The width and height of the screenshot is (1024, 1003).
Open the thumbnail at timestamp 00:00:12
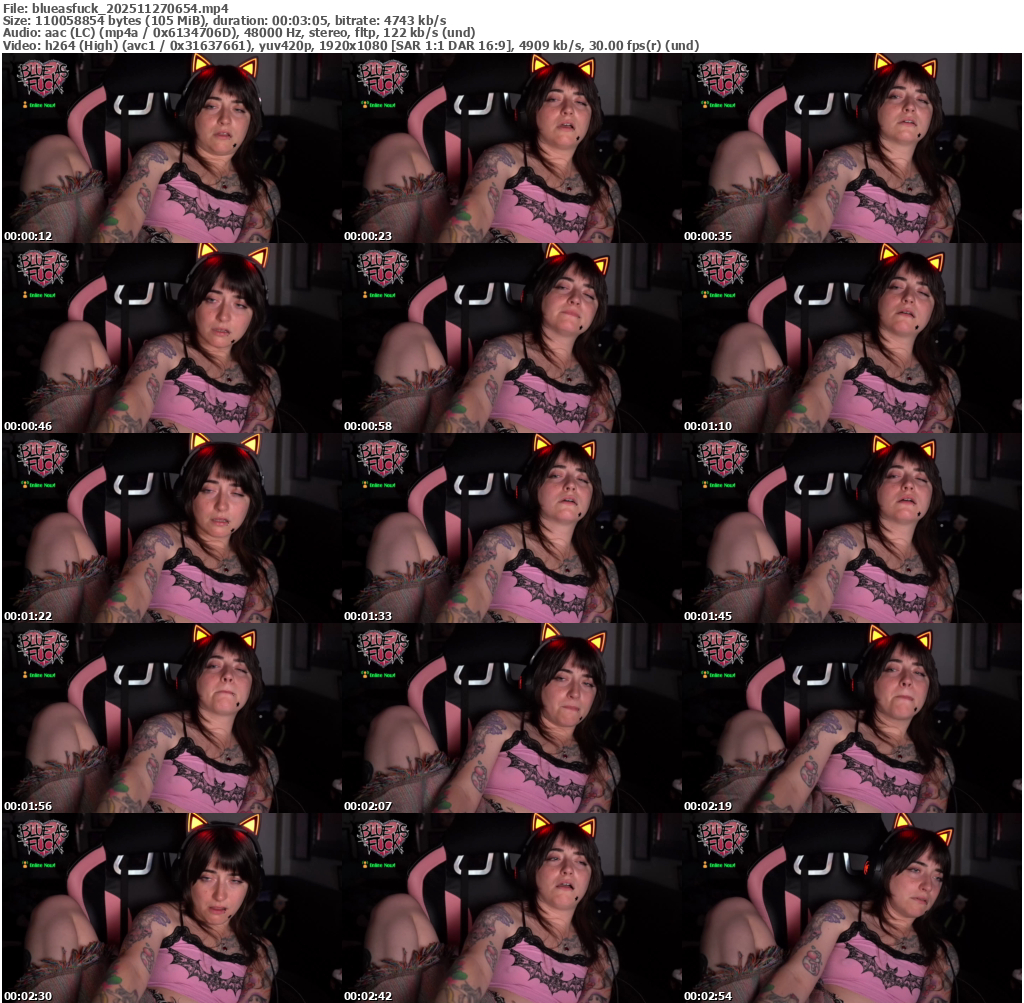pyautogui.click(x=171, y=148)
